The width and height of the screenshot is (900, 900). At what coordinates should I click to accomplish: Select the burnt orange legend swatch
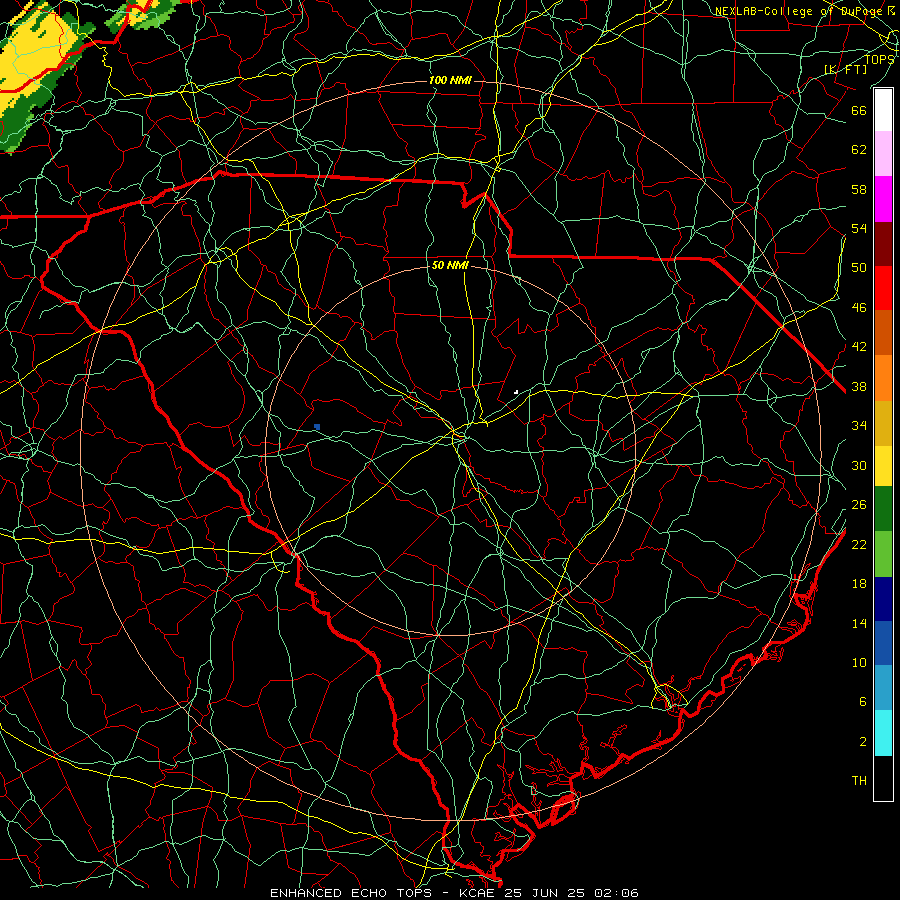883,332
